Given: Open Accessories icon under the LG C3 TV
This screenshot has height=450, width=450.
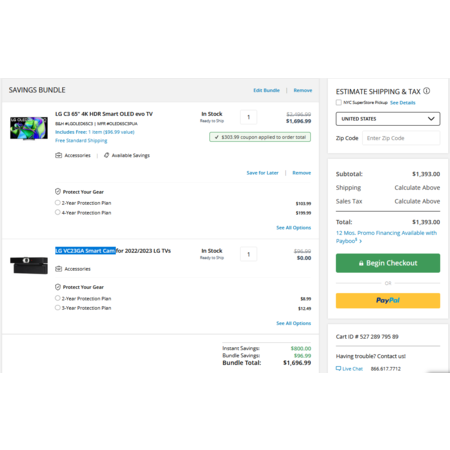Looking at the screenshot, I should pos(58,155).
